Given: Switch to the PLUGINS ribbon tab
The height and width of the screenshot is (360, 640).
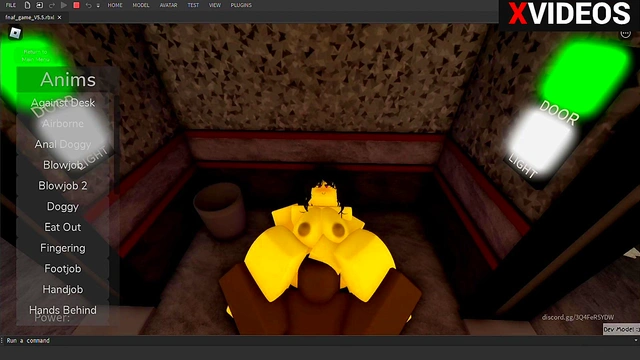Looking at the screenshot, I should [x=241, y=5].
